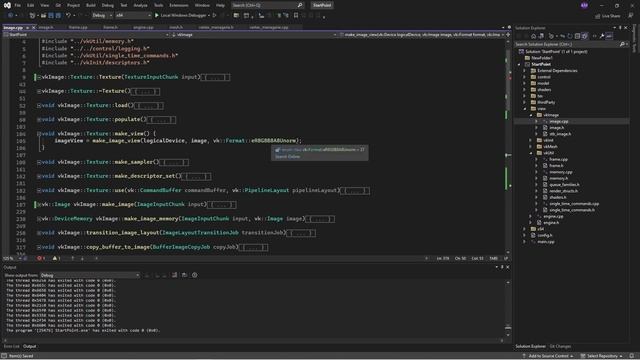The width and height of the screenshot is (640, 360).
Task: Click the Live Share button
Action: click(x=607, y=16)
